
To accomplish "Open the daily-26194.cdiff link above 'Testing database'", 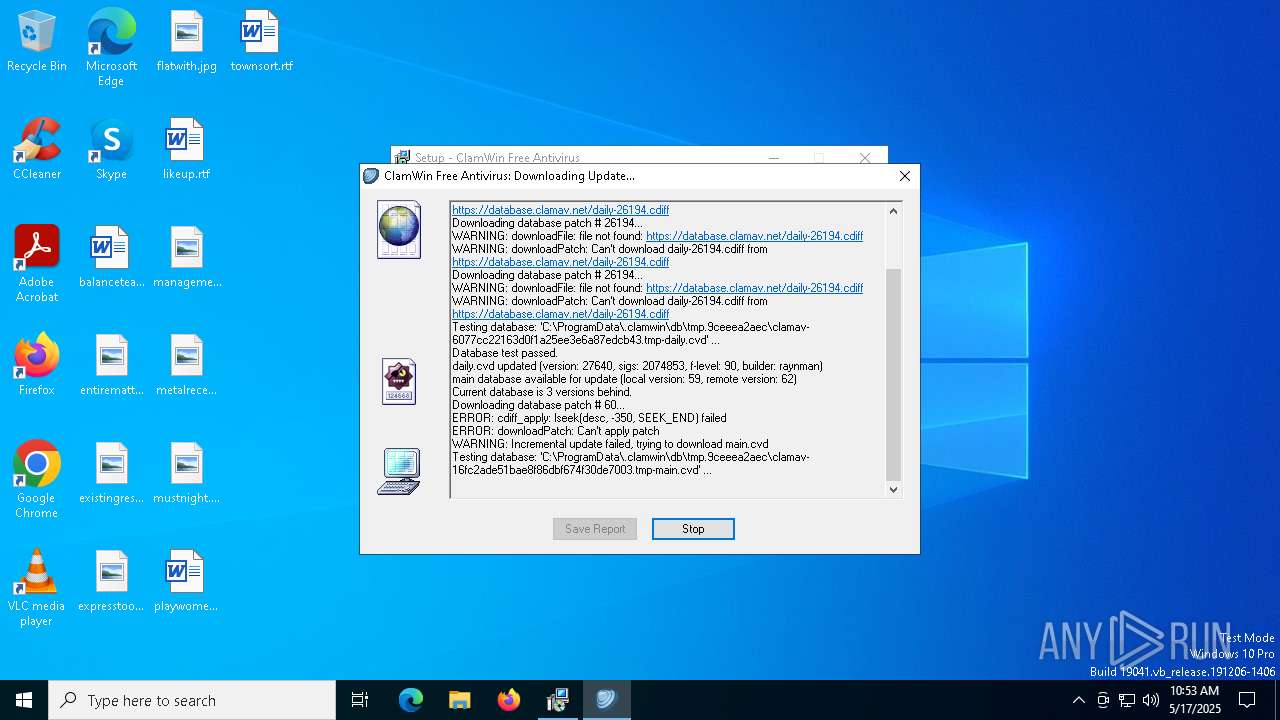I will coord(560,314).
